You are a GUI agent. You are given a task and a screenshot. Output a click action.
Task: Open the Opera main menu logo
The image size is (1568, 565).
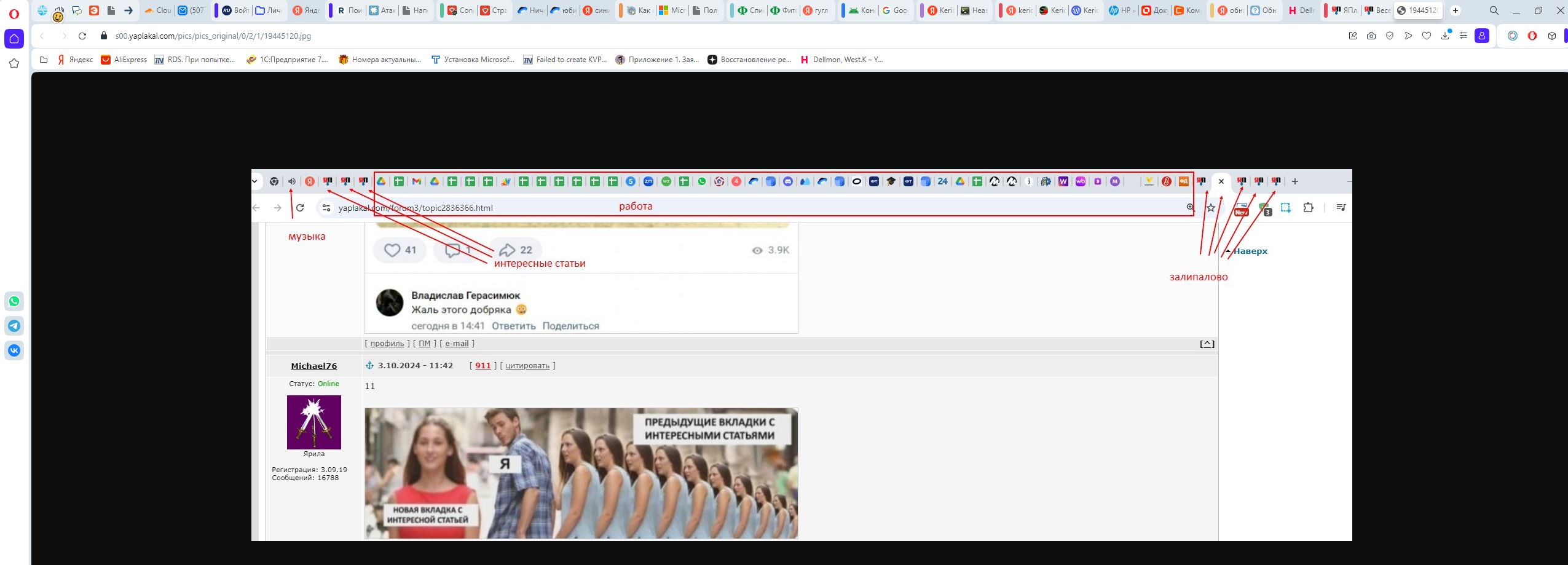click(x=14, y=14)
